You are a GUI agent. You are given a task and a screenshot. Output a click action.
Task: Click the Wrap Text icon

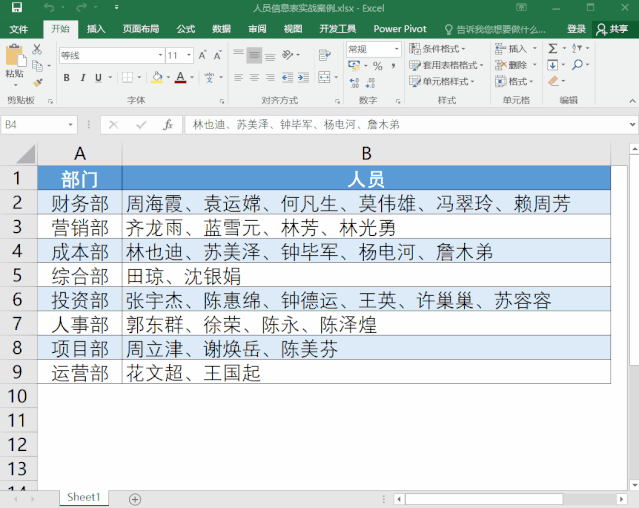click(x=325, y=55)
